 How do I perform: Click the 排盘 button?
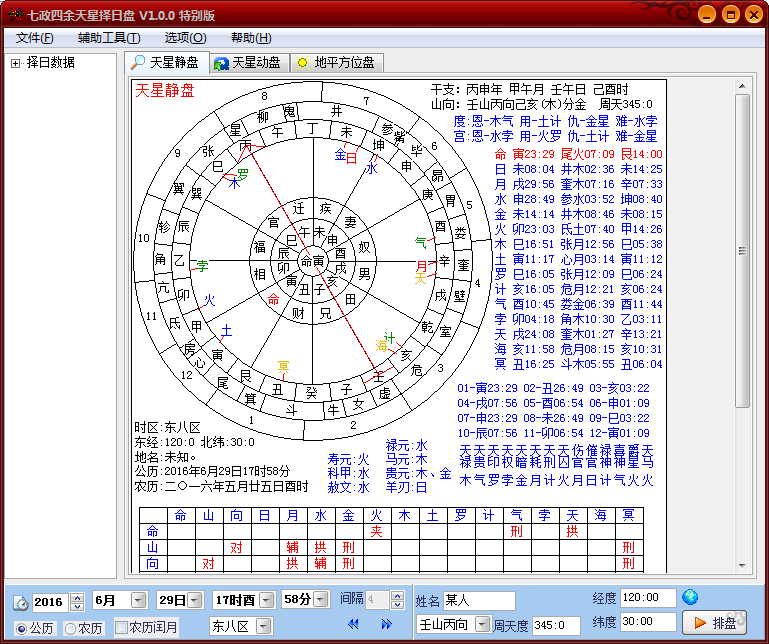715,623
